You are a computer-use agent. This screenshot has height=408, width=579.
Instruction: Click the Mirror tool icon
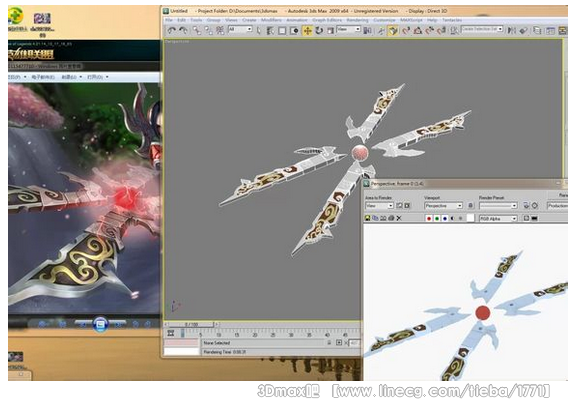click(x=511, y=31)
